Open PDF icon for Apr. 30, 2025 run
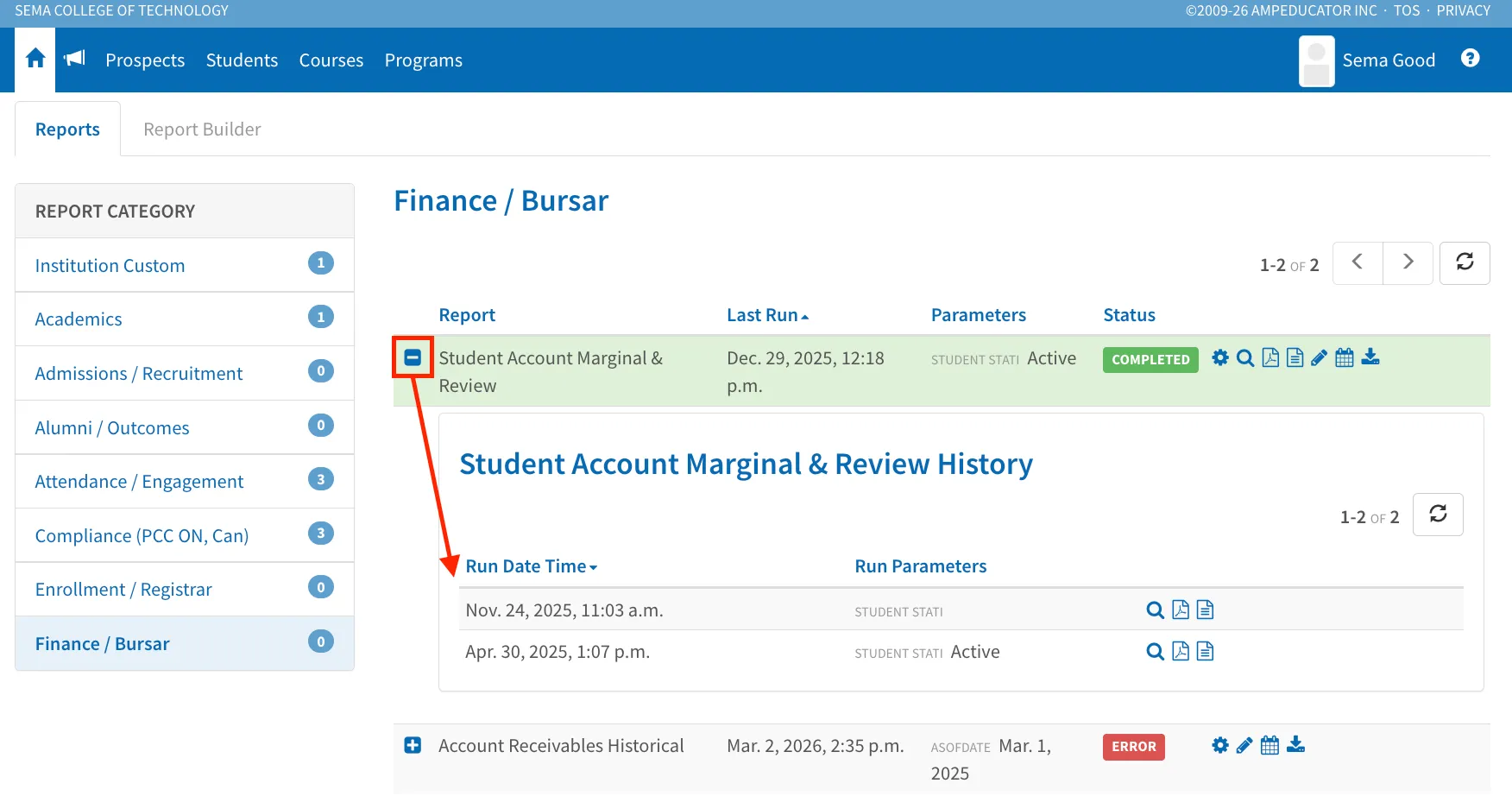 click(1181, 651)
